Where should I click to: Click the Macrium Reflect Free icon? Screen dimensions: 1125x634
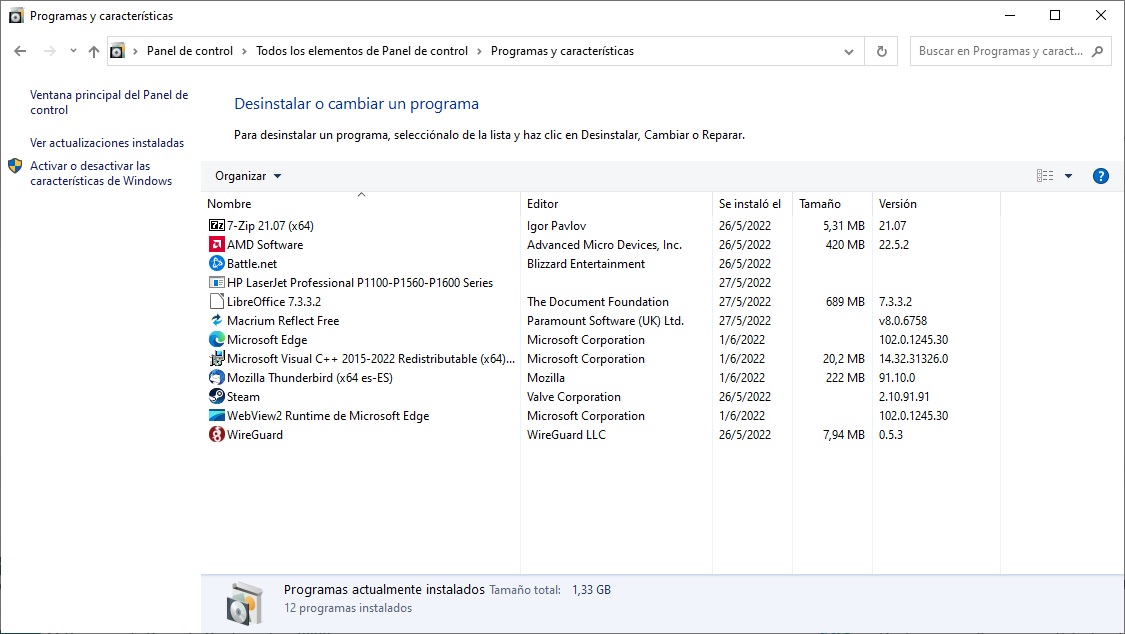[216, 321]
